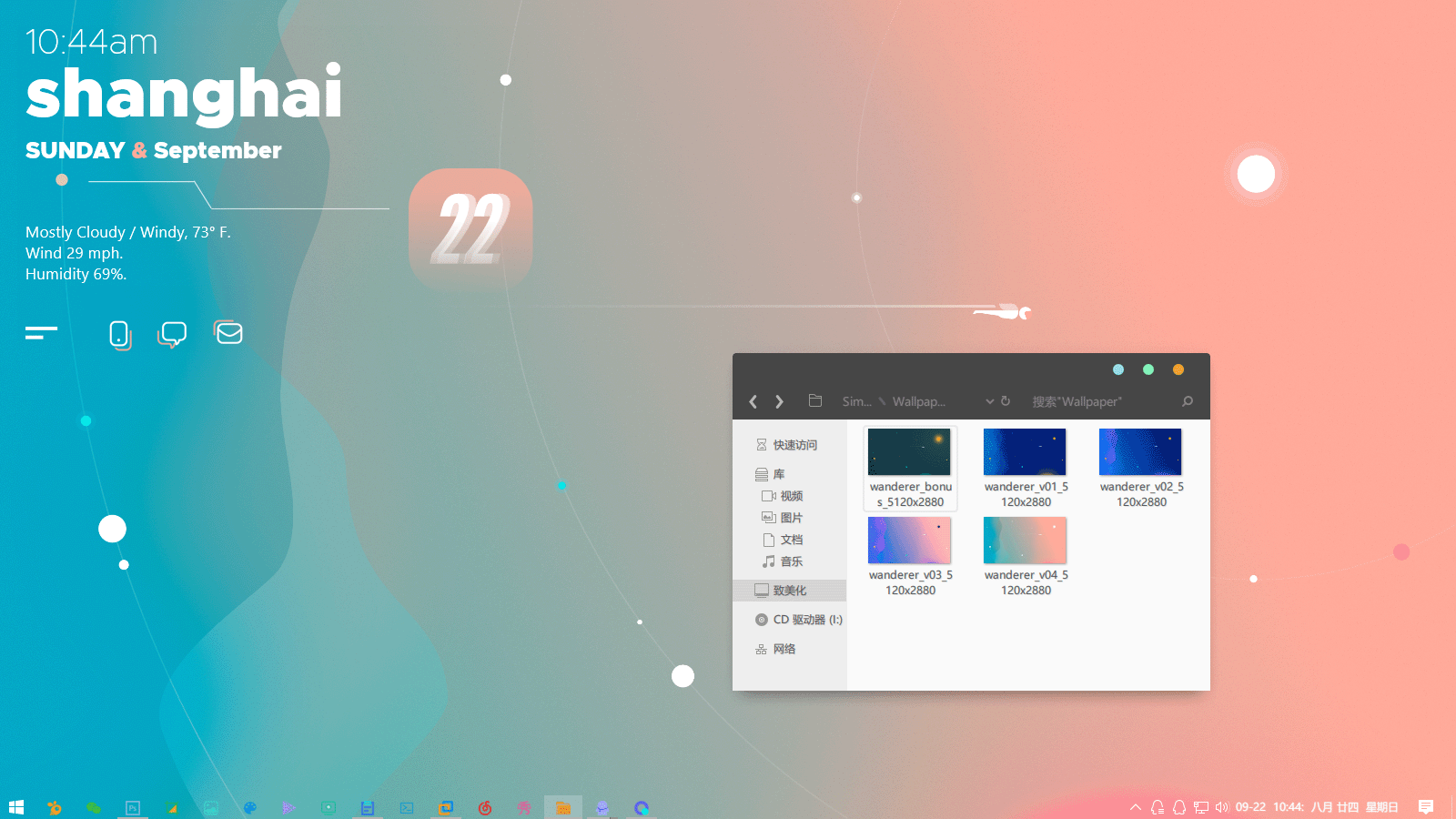The height and width of the screenshot is (819, 1456).
Task: Click the search magnifier icon
Action: 1187,401
